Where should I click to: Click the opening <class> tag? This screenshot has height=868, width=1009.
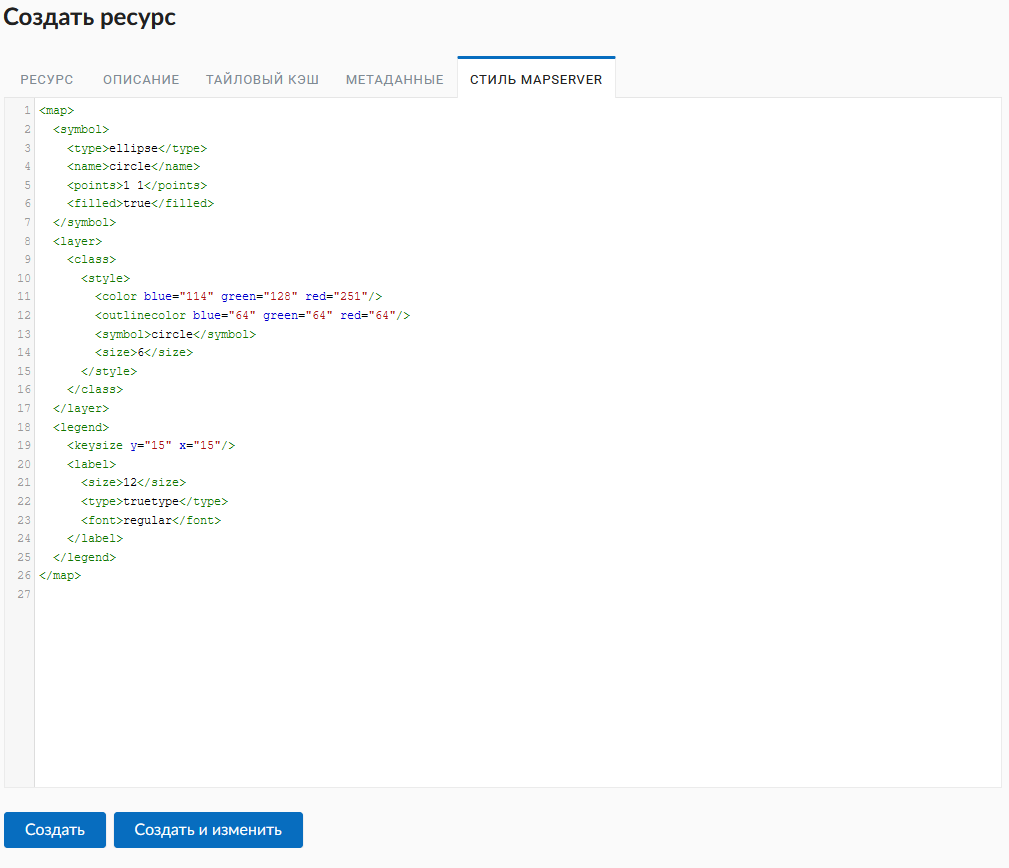click(x=91, y=259)
